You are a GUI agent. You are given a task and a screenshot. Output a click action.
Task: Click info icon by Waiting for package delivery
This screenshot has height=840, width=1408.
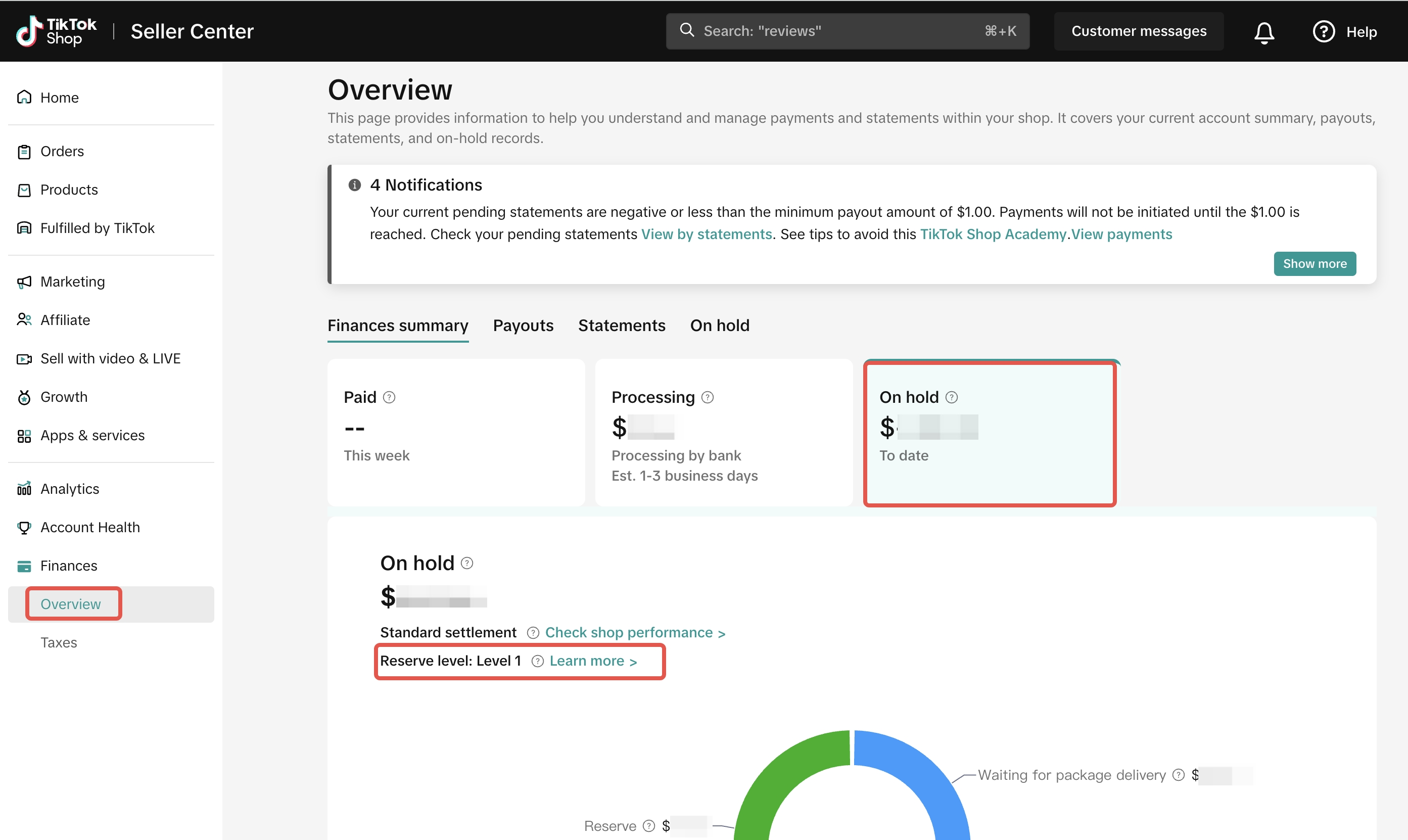tap(1178, 775)
